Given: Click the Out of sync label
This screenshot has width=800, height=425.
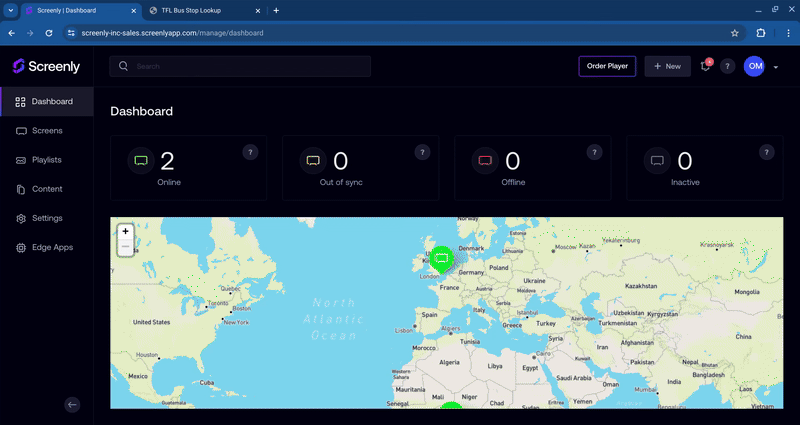Looking at the screenshot, I should pyautogui.click(x=341, y=182).
